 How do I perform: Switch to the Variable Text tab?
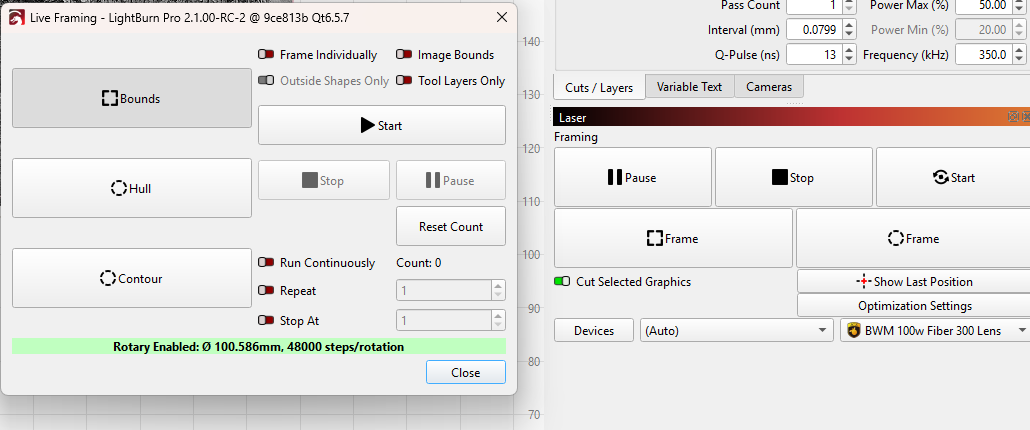(x=689, y=87)
